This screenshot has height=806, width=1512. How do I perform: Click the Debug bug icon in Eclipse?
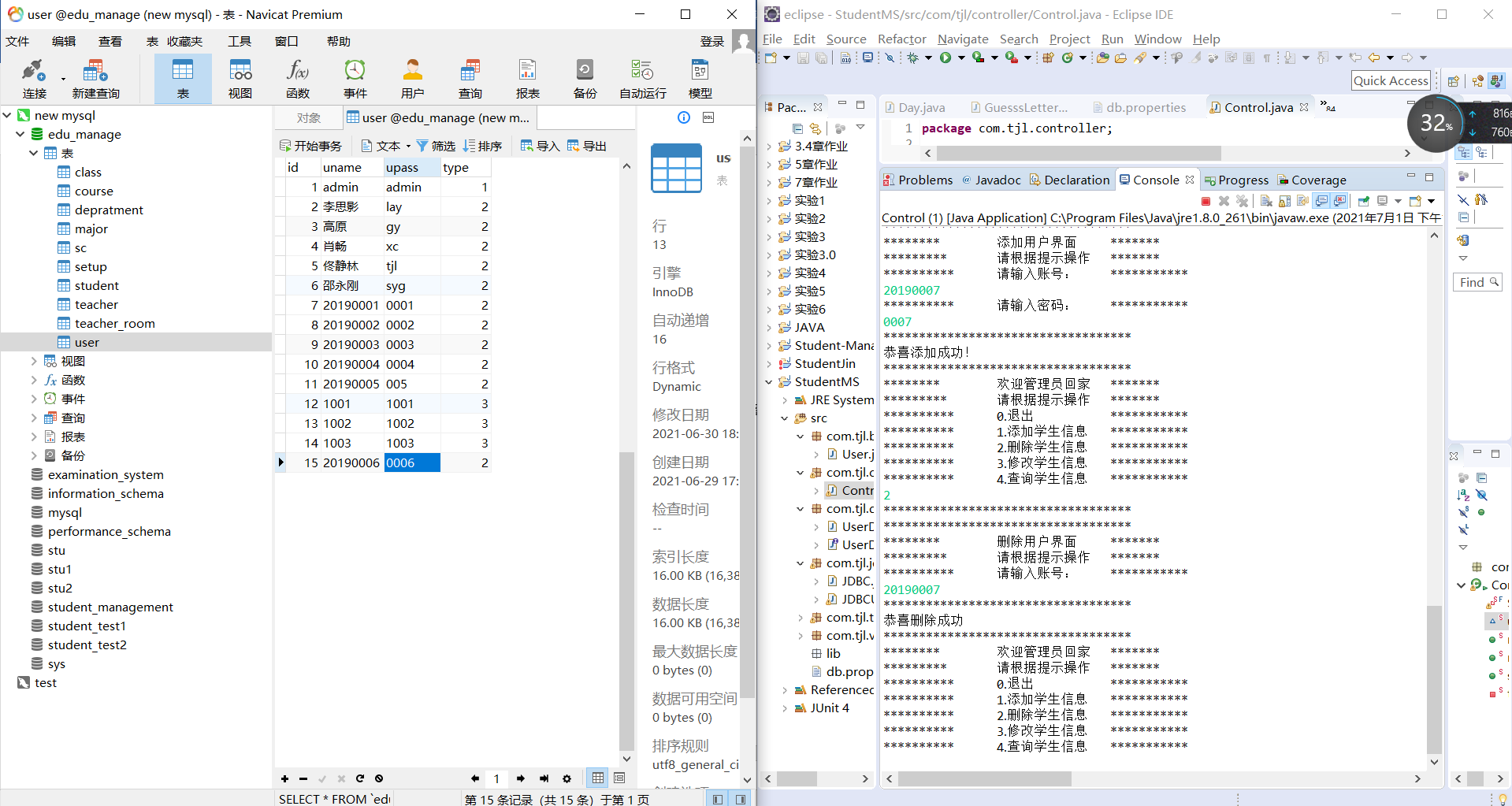coord(912,58)
